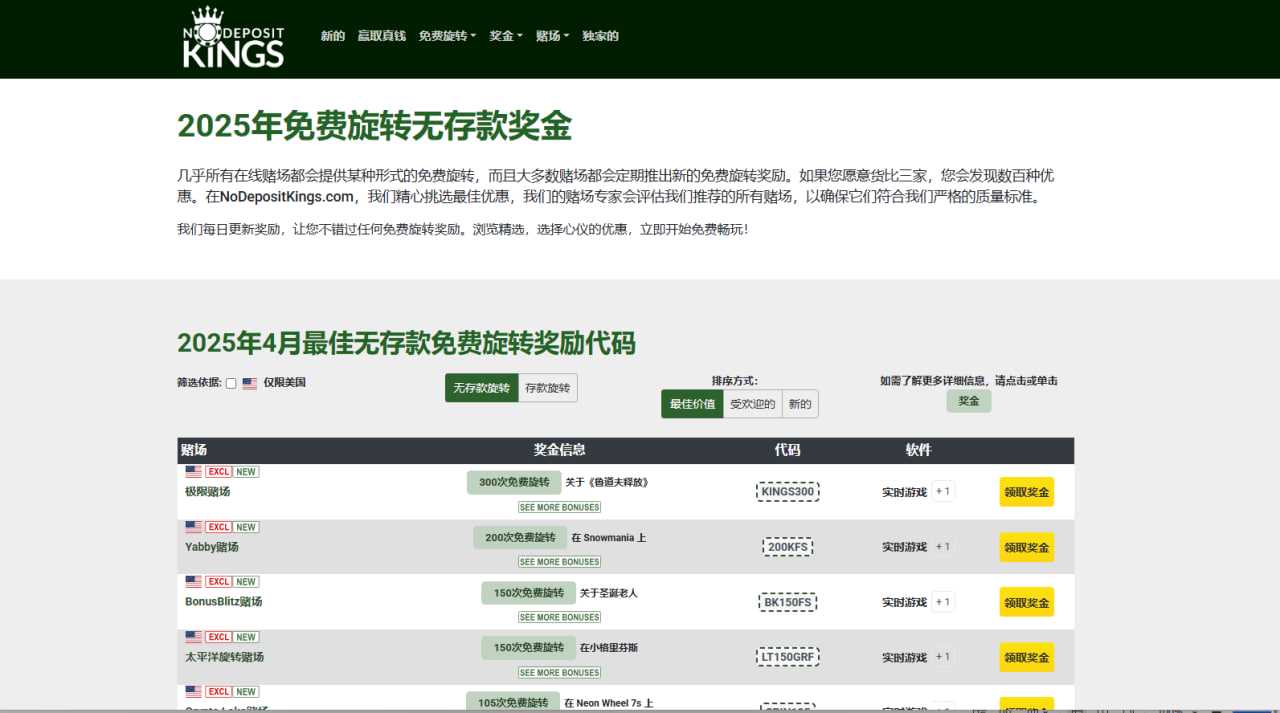
Task: Click the US flag icon beside 仅限美国
Action: pyautogui.click(x=250, y=383)
